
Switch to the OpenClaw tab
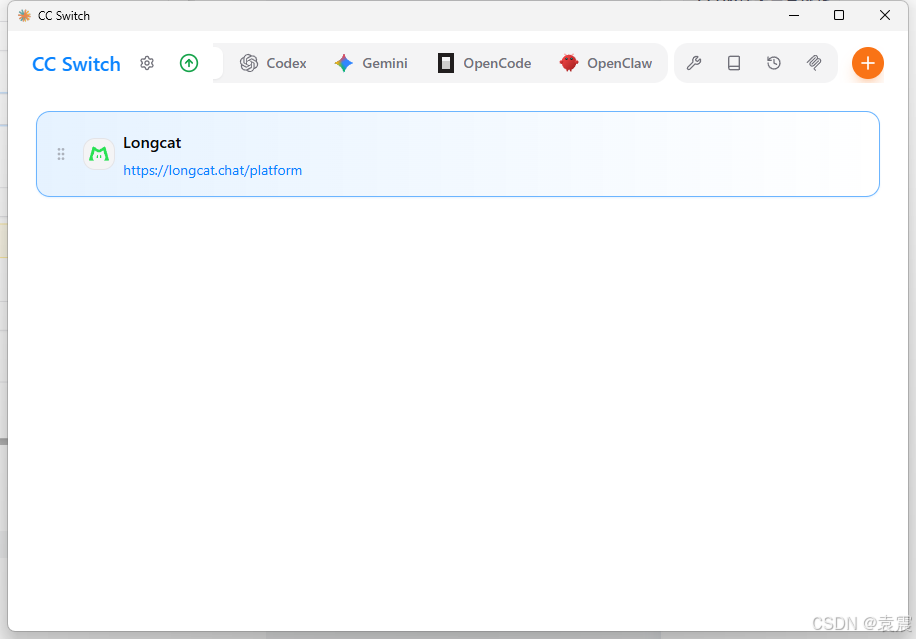(605, 63)
